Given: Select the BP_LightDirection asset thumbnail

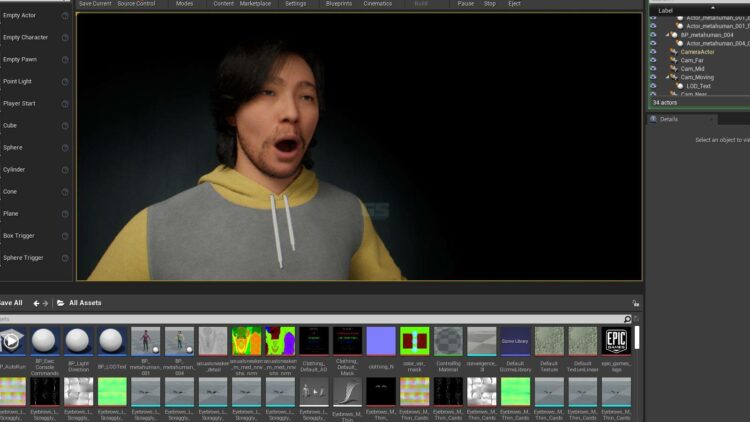Looking at the screenshot, I should click(x=77, y=341).
